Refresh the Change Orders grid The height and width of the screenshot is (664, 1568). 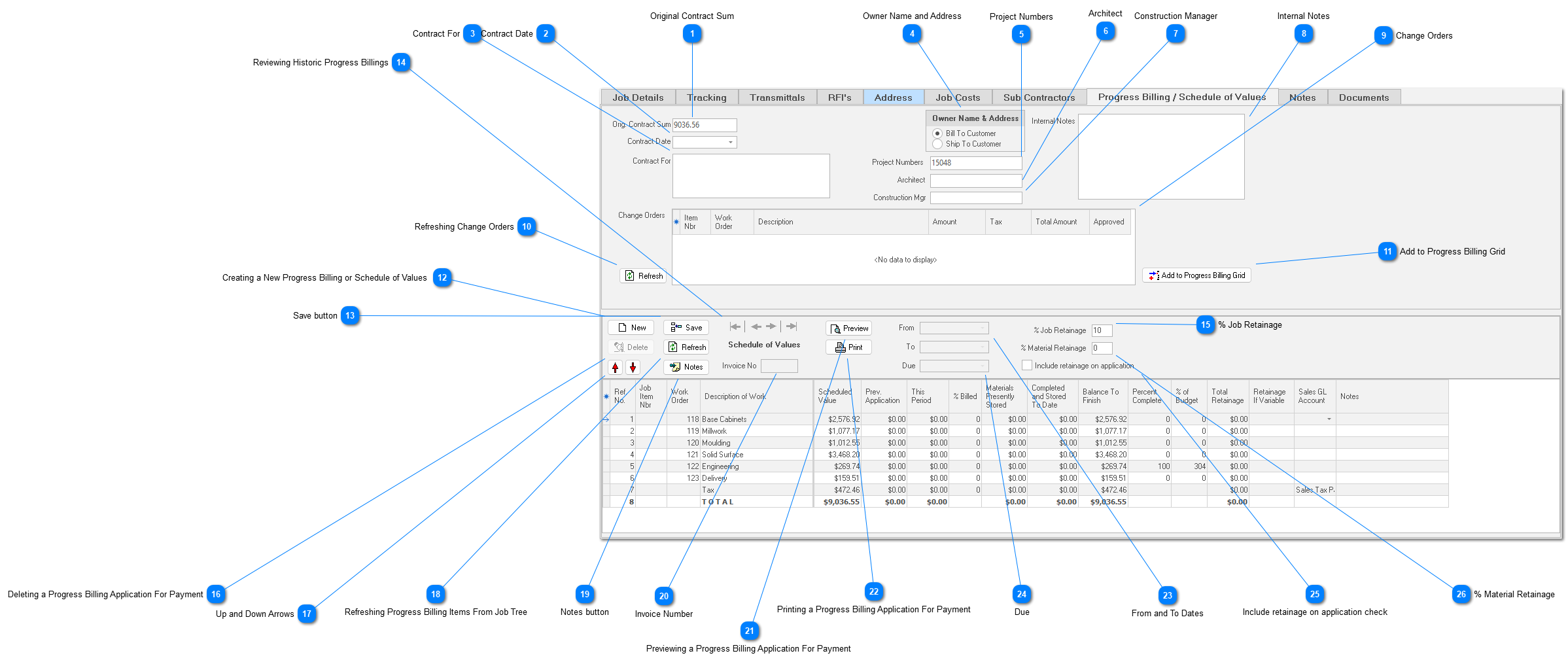643,275
